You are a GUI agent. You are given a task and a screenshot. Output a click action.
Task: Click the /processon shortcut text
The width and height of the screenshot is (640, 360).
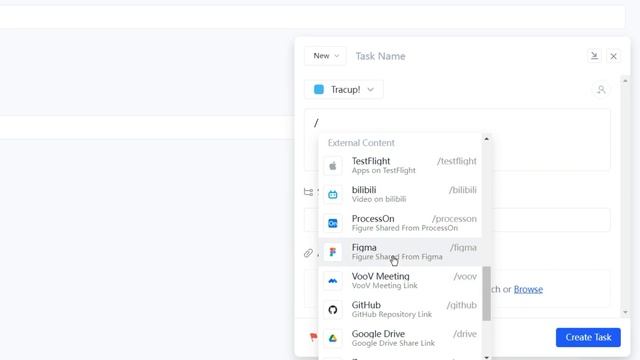click(454, 219)
